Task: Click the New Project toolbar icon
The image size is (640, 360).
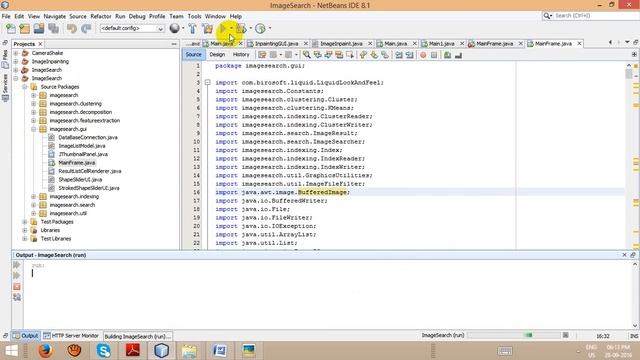Action: [25, 29]
